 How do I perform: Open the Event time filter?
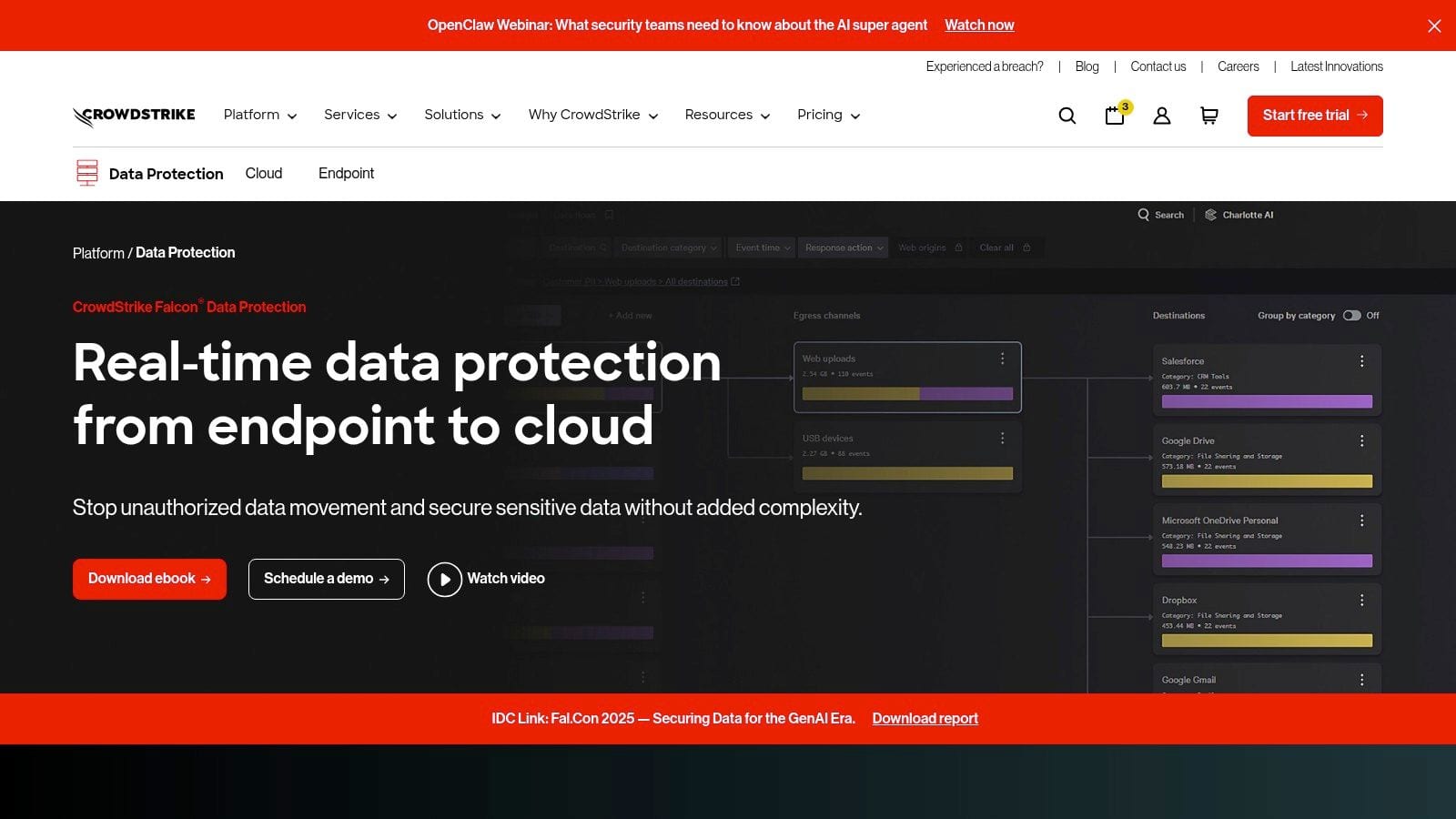click(763, 248)
